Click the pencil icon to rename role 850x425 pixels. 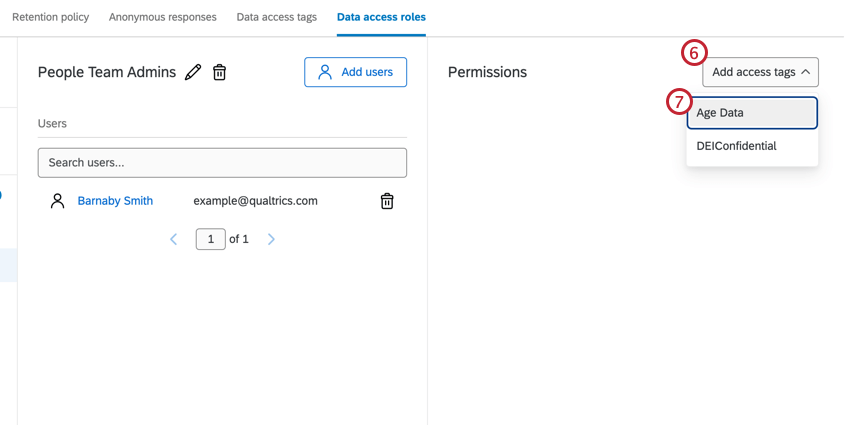pos(194,72)
